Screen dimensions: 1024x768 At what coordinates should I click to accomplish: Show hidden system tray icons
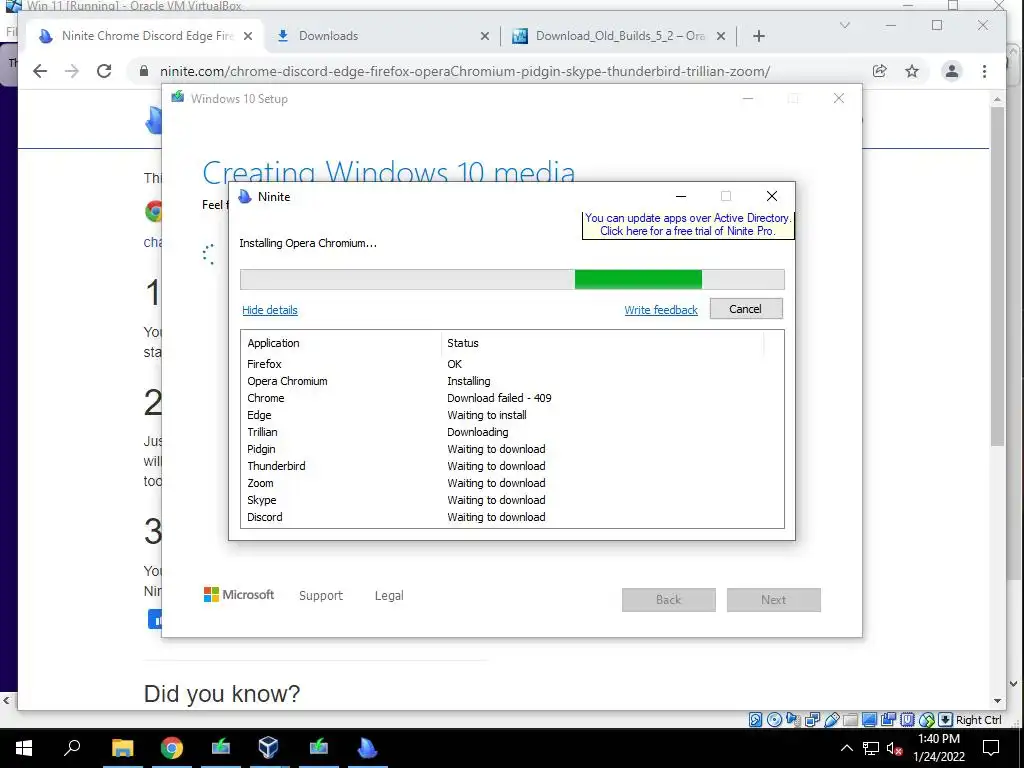(846, 748)
